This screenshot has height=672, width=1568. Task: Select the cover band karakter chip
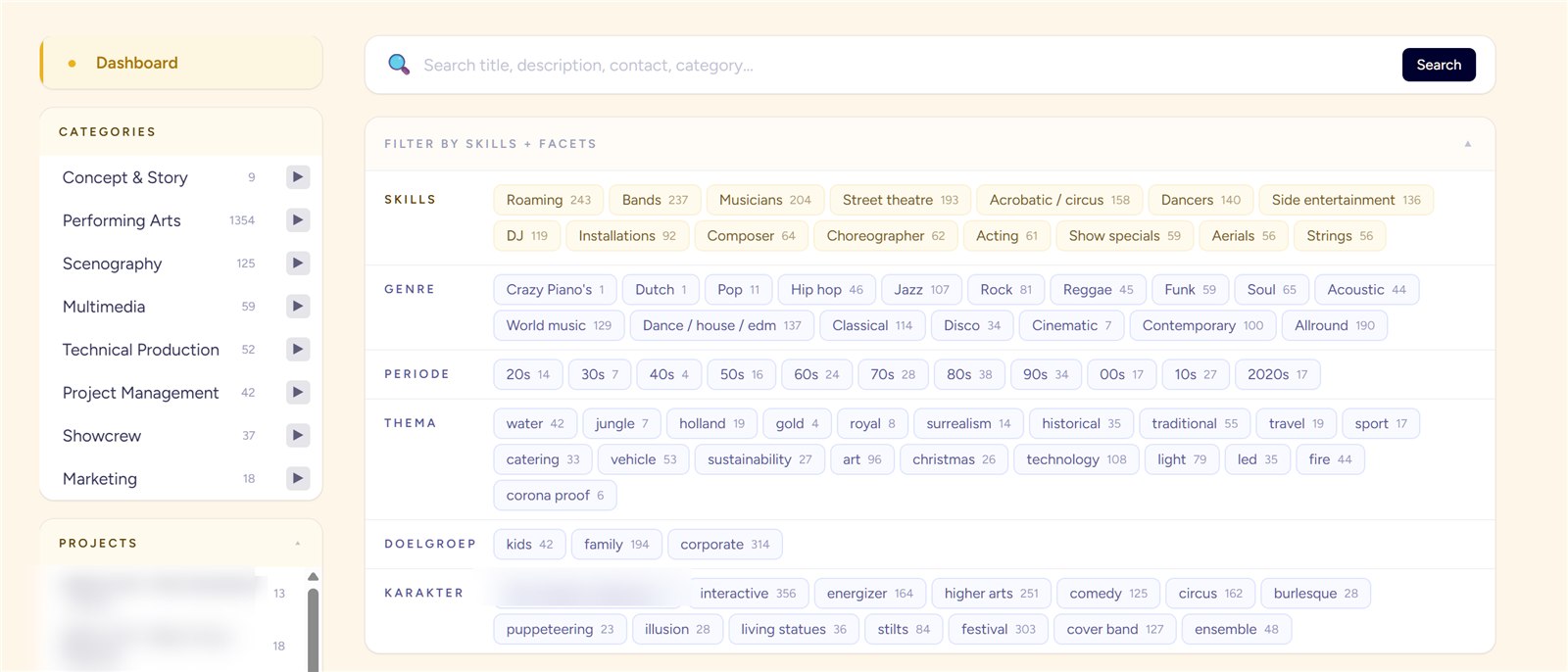tap(1115, 631)
